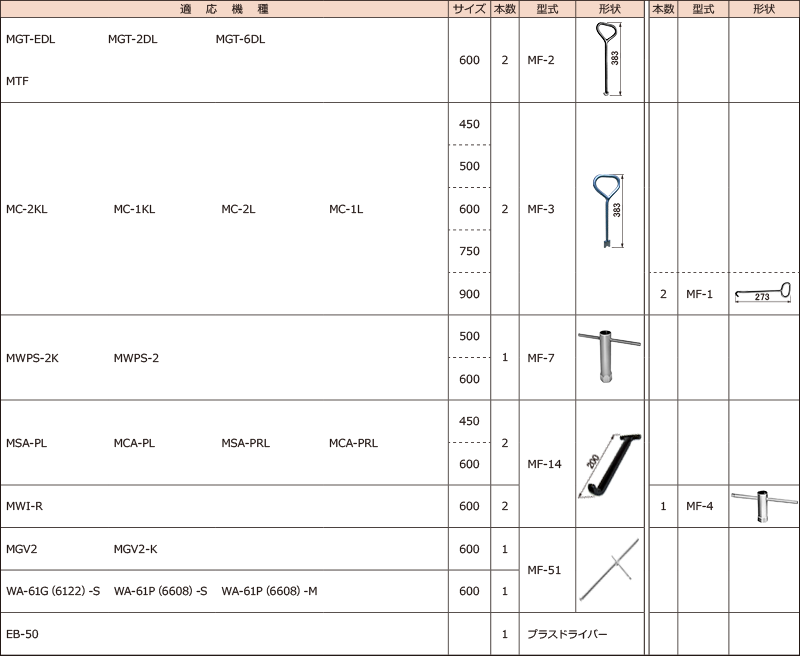Click size 500 in MWPS-2K row
The height and width of the screenshot is (656, 800).
pyautogui.click(x=469, y=336)
